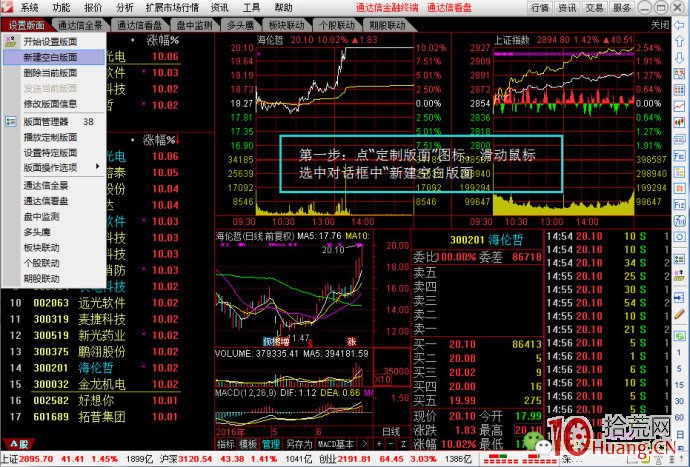This screenshot has width=690, height=467.
Task: Click the 指标 tab below MACD chart
Action: (226, 444)
